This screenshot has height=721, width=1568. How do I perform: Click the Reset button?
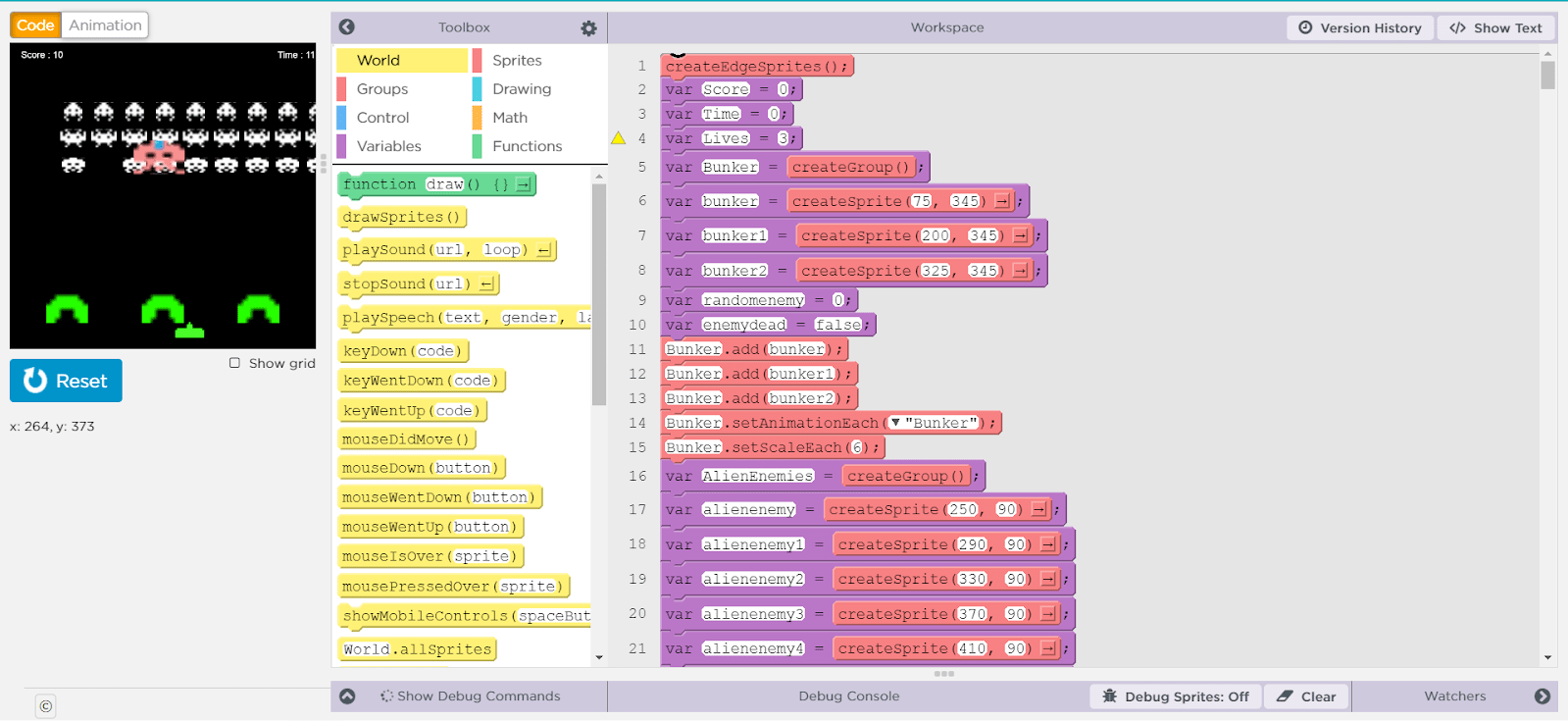tap(66, 381)
